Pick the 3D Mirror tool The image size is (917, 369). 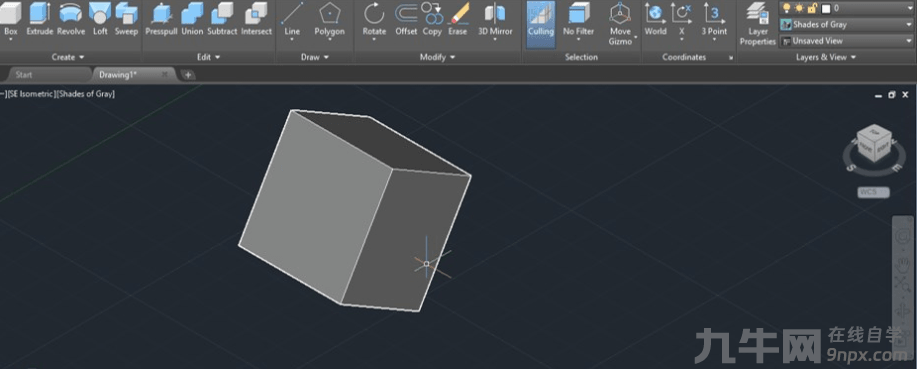tap(495, 21)
